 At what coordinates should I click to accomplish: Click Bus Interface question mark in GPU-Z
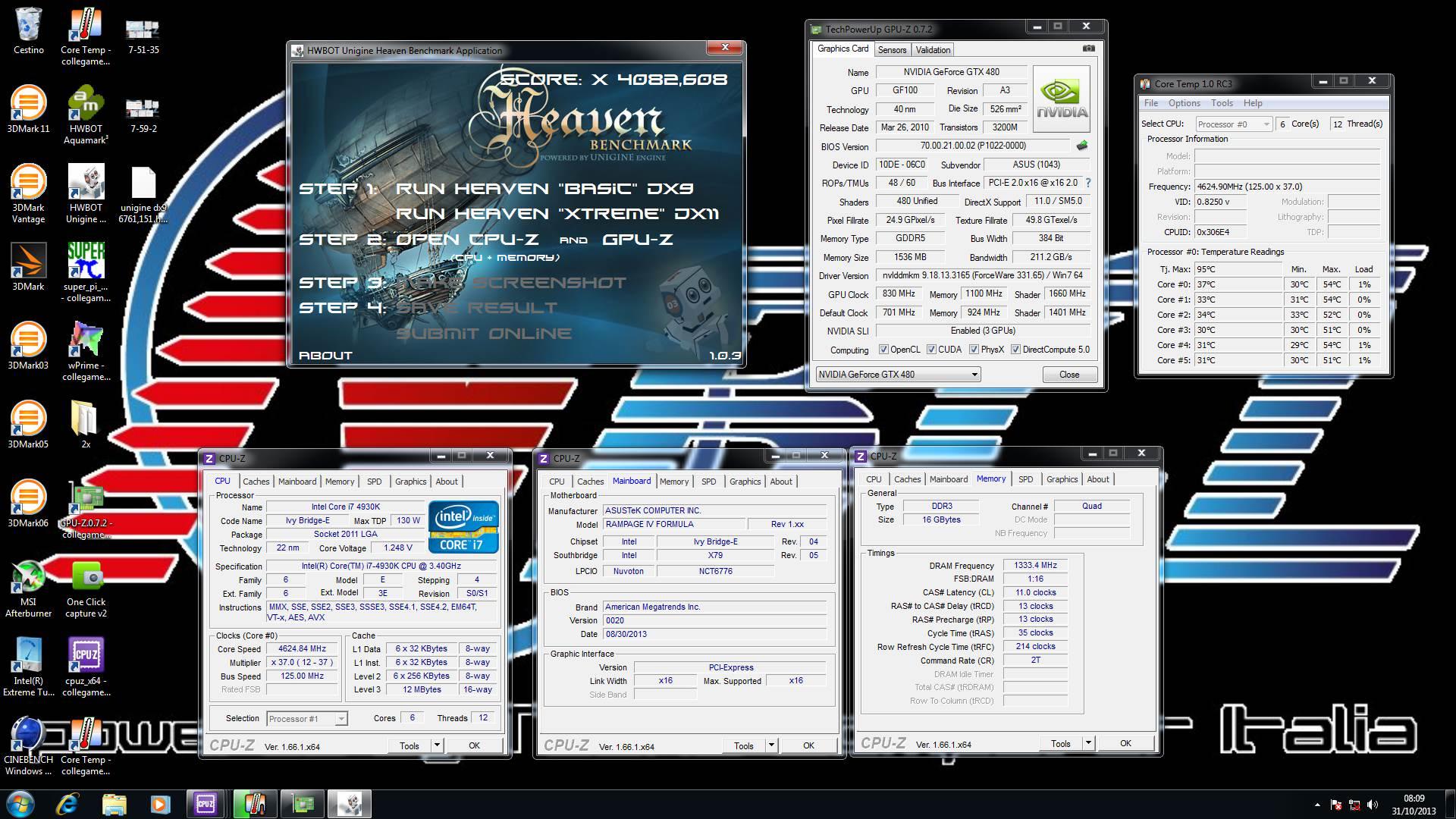pyautogui.click(x=1088, y=183)
